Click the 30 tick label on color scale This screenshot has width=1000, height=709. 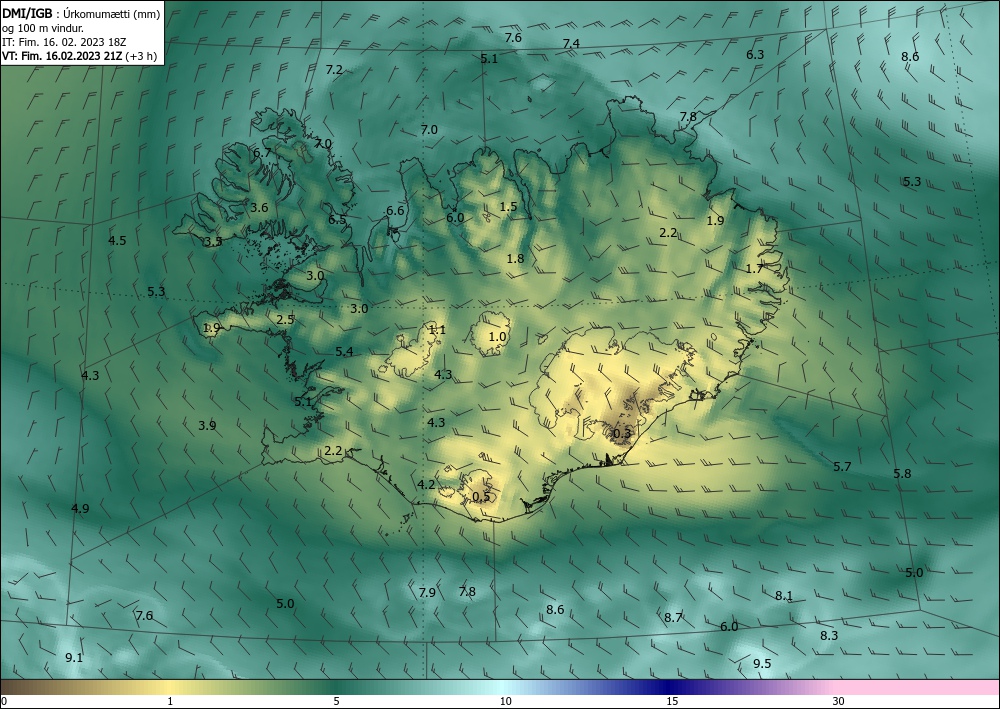click(x=839, y=702)
